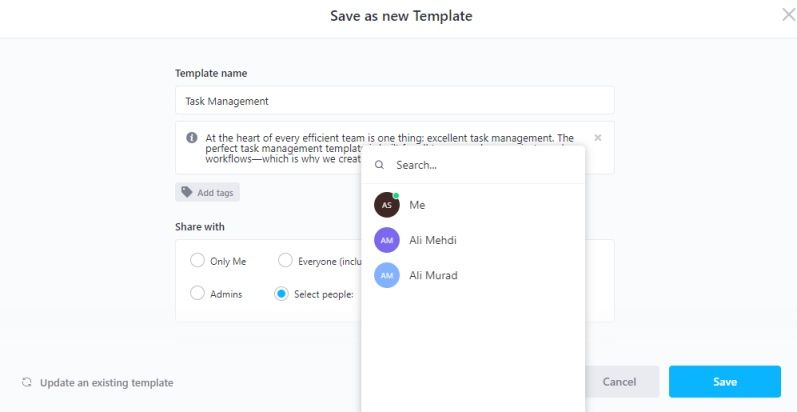Click Ali Mehdi's purple AM avatar
Screen dimensions: 797x412
coord(386,240)
